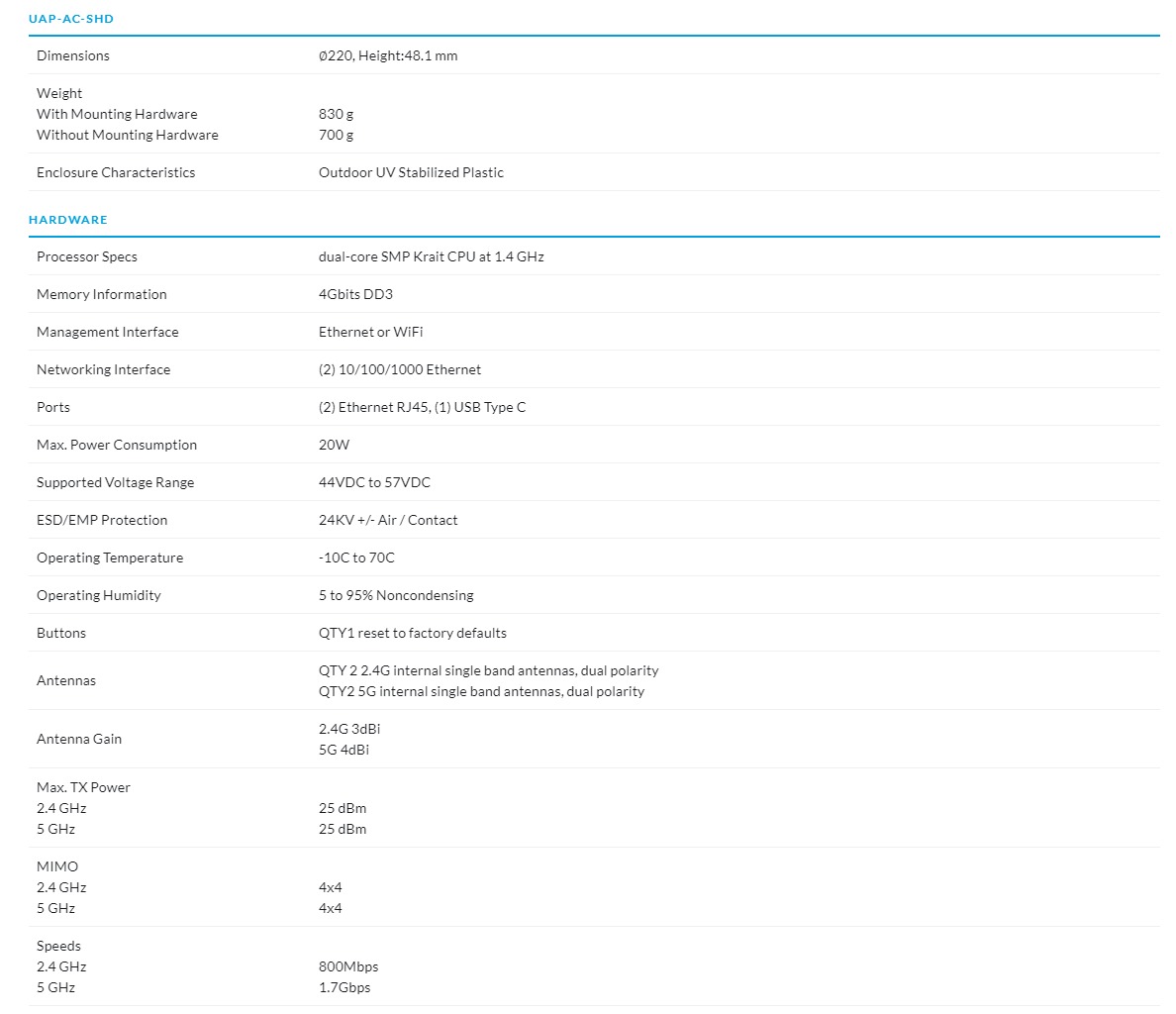Click the Processor Specs label
The width and height of the screenshot is (1176, 1014).
[x=87, y=256]
